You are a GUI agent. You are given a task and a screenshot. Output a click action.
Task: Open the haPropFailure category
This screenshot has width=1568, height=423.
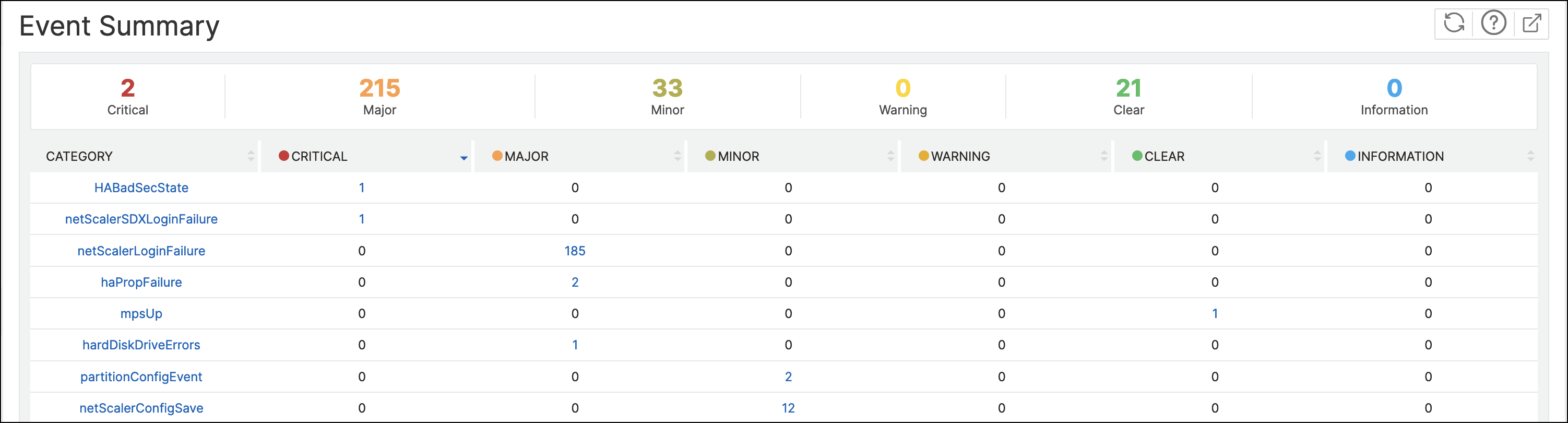pos(141,283)
